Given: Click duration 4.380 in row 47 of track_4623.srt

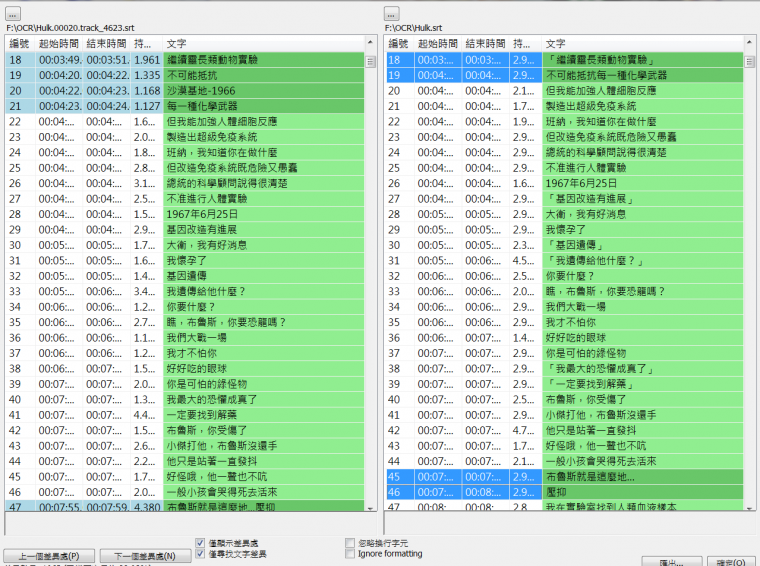Looking at the screenshot, I should pyautogui.click(x=147, y=507).
